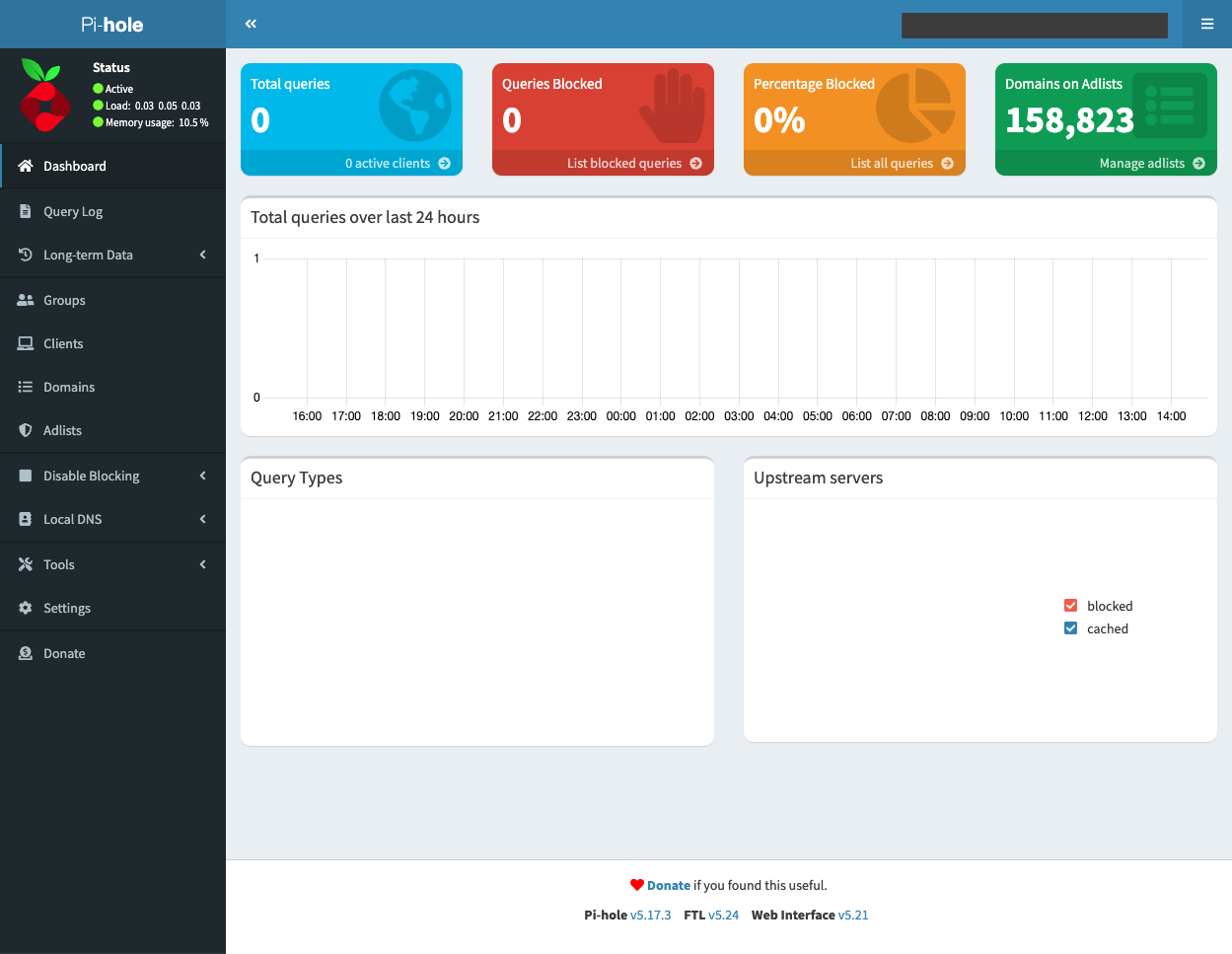Click the 'Upstream servers' panel heading
The height and width of the screenshot is (954, 1232).
point(819,477)
